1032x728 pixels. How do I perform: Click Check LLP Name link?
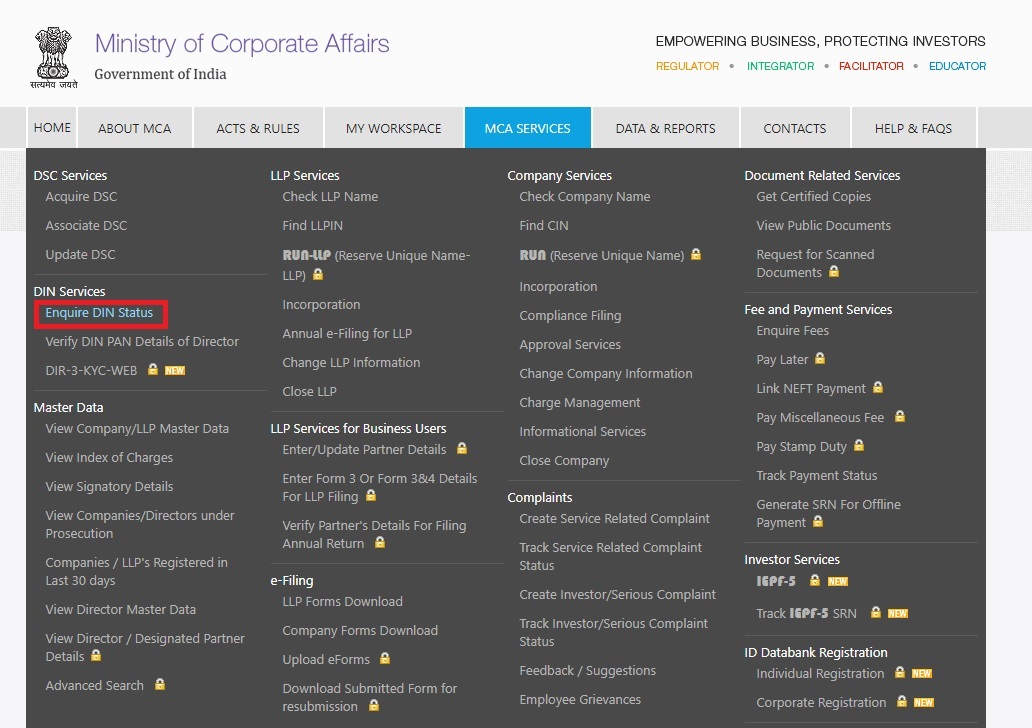[x=330, y=197]
